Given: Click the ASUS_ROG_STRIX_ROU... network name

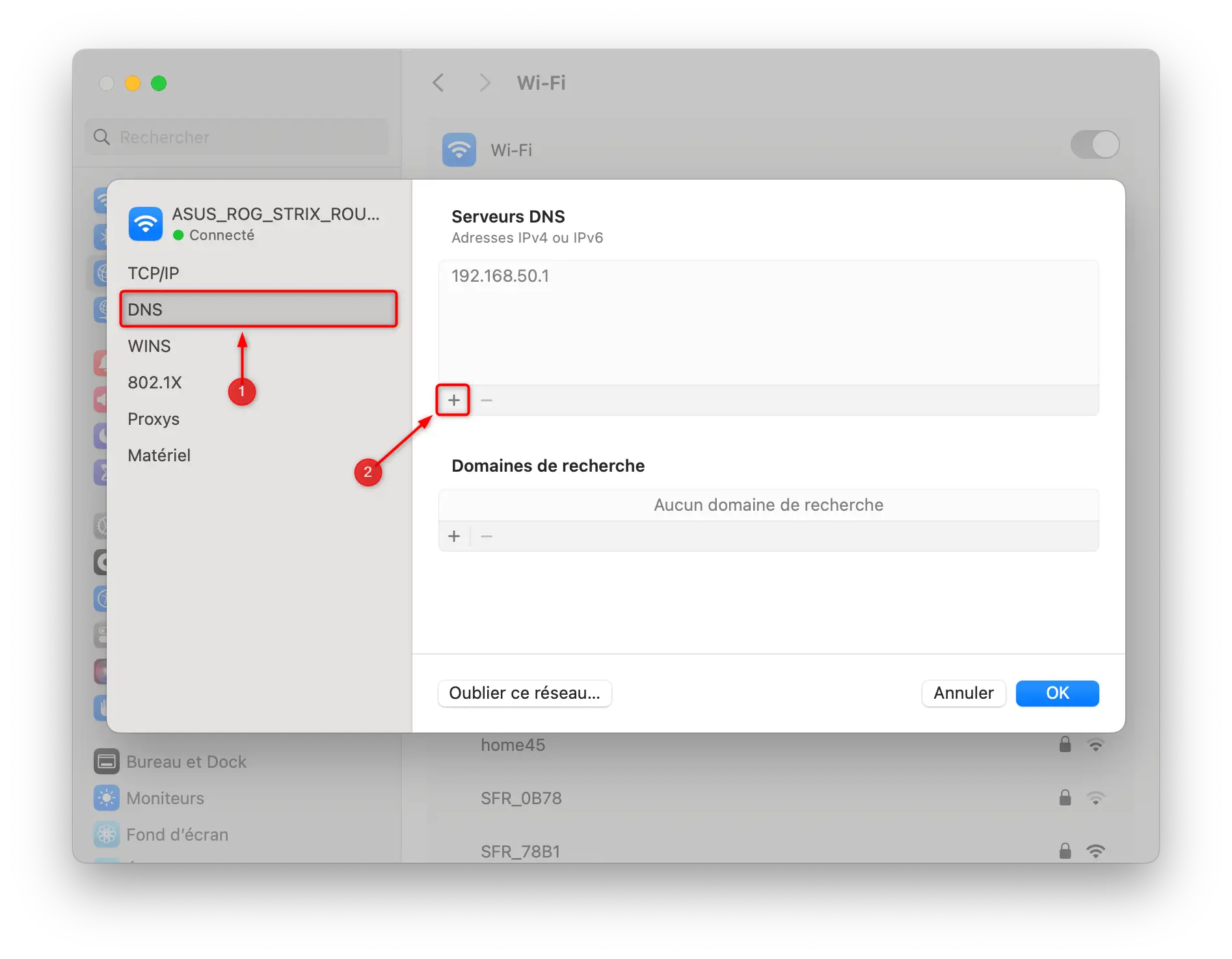Looking at the screenshot, I should 276,214.
